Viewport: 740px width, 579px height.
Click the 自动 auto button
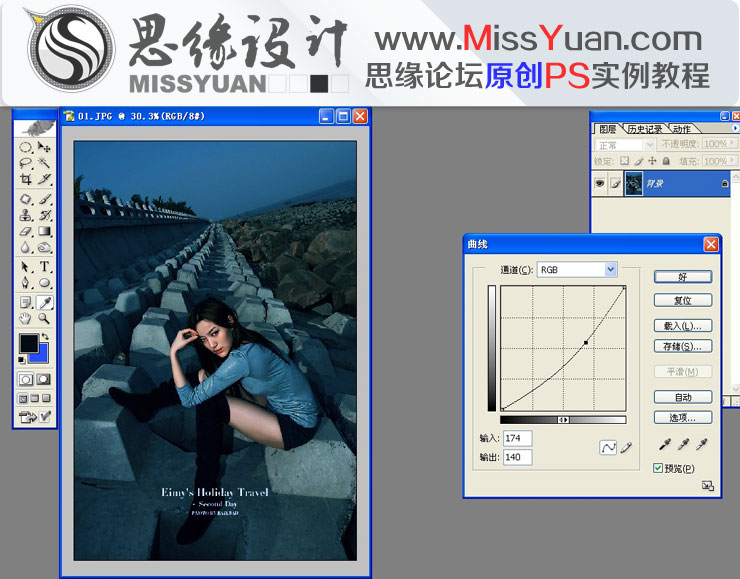tap(682, 397)
